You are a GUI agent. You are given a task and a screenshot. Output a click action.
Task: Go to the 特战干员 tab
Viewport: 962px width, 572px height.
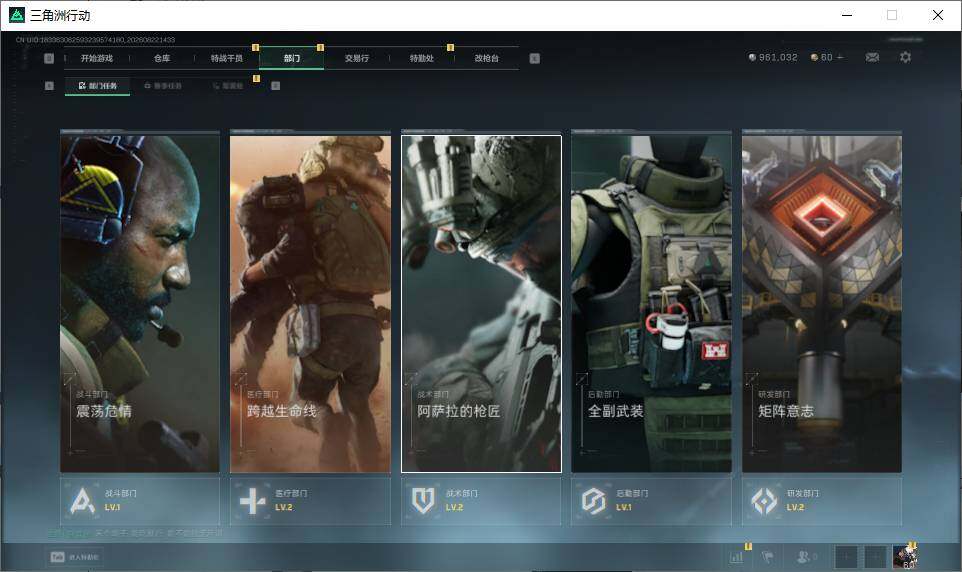pyautogui.click(x=227, y=58)
